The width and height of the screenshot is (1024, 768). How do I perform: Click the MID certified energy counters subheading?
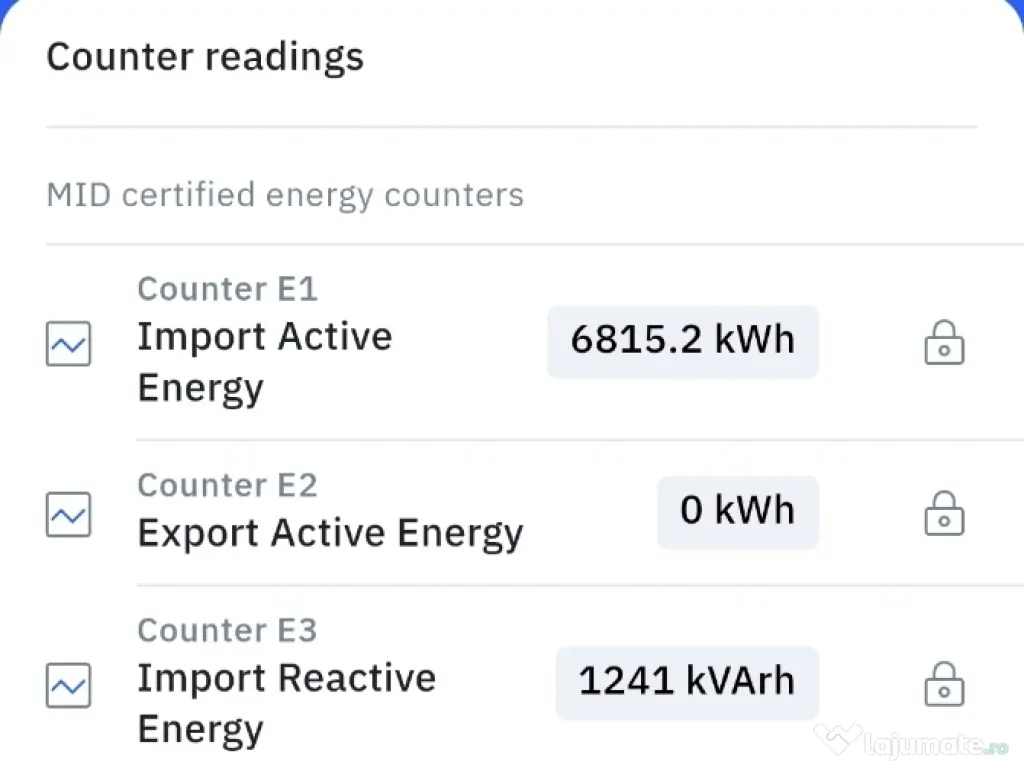[x=285, y=194]
